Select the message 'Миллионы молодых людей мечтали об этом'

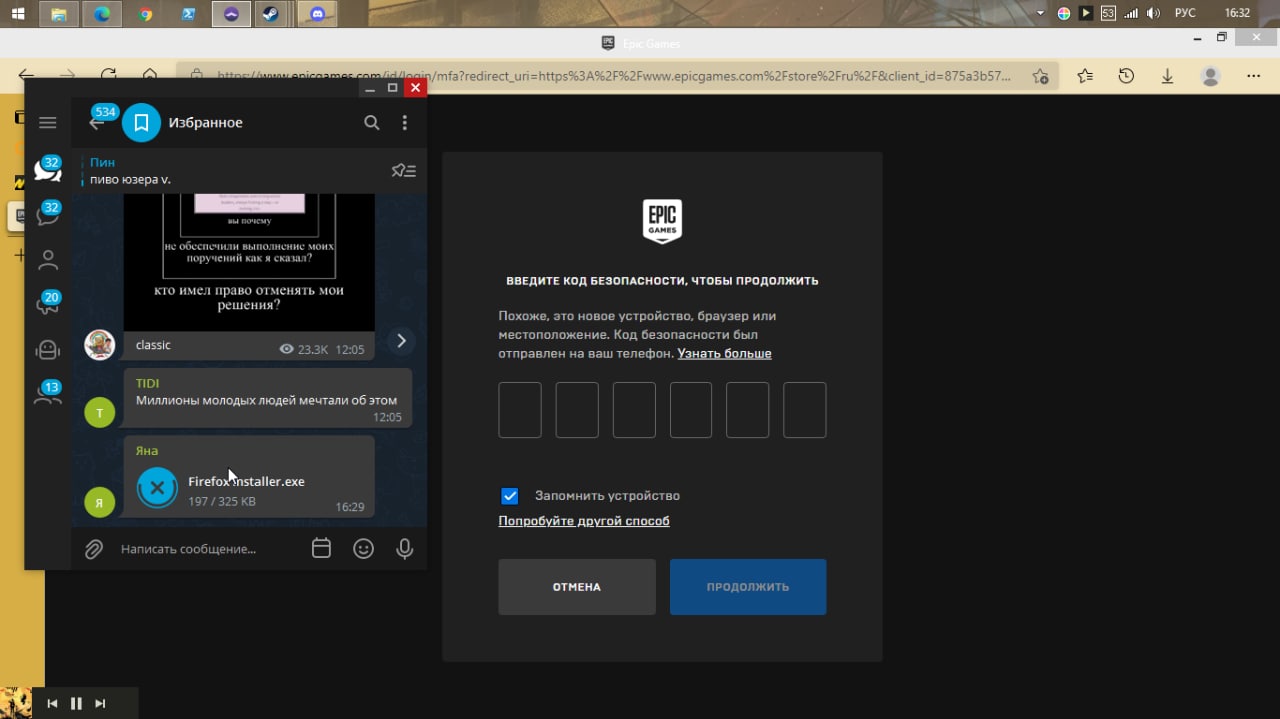point(266,400)
